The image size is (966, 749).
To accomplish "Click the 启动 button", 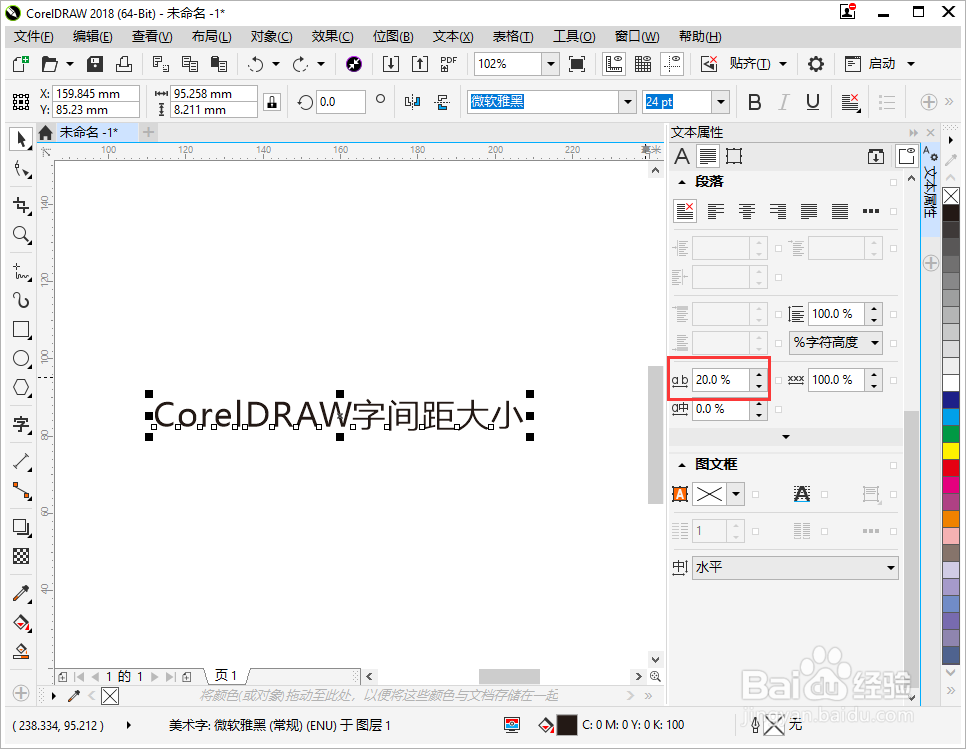I will [x=882, y=63].
